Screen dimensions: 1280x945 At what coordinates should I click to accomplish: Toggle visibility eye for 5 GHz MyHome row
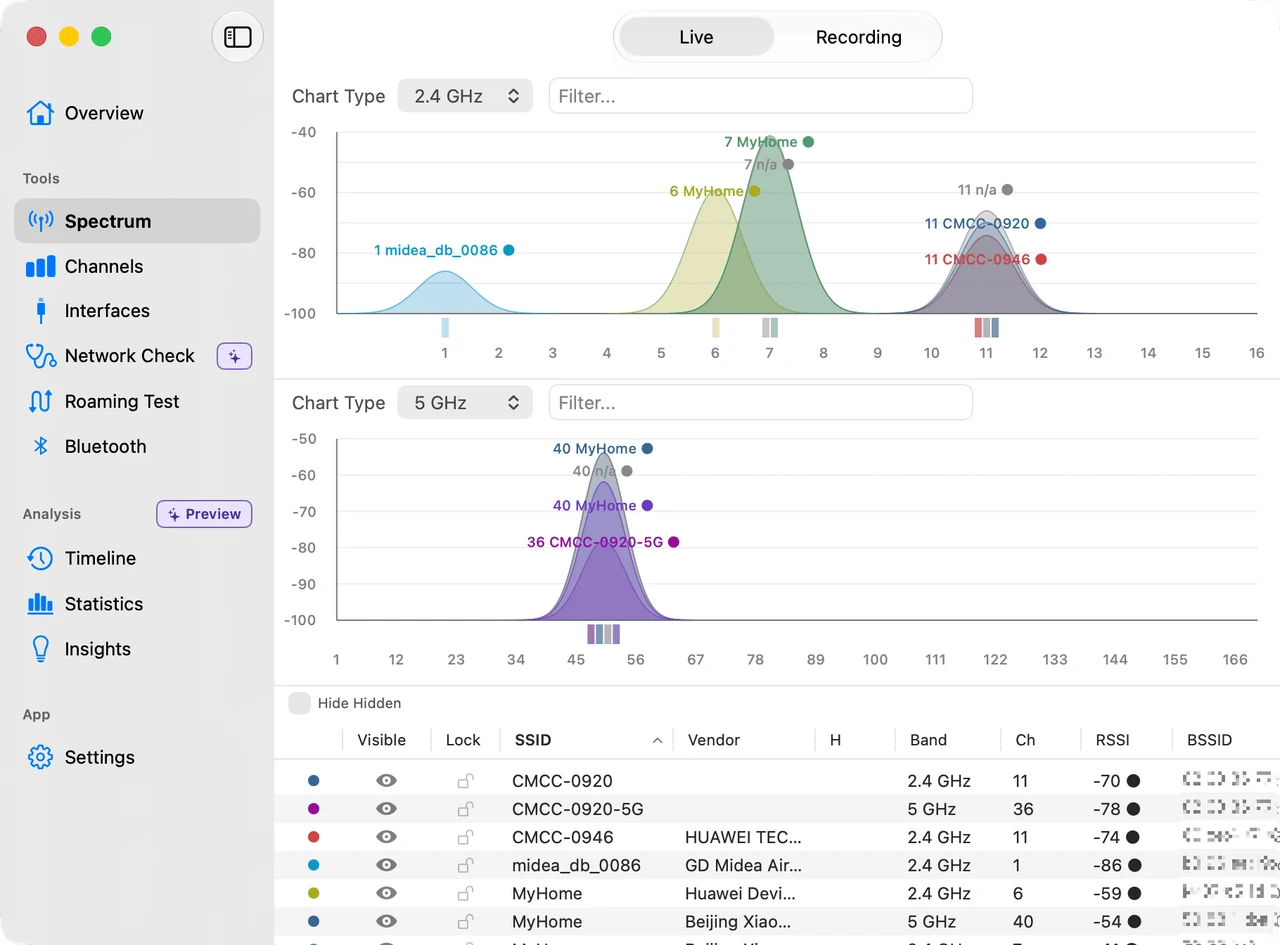pyautogui.click(x=386, y=921)
